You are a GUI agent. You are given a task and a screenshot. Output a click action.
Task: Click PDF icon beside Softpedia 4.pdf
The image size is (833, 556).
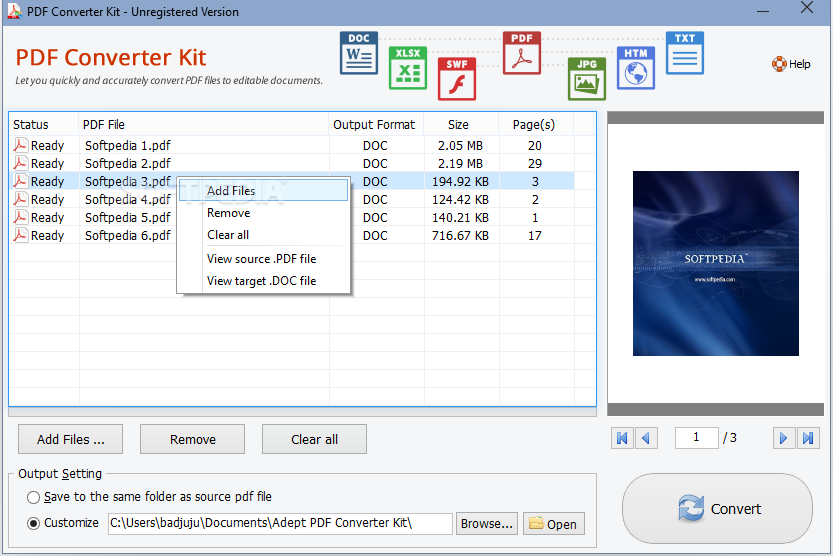[x=20, y=199]
